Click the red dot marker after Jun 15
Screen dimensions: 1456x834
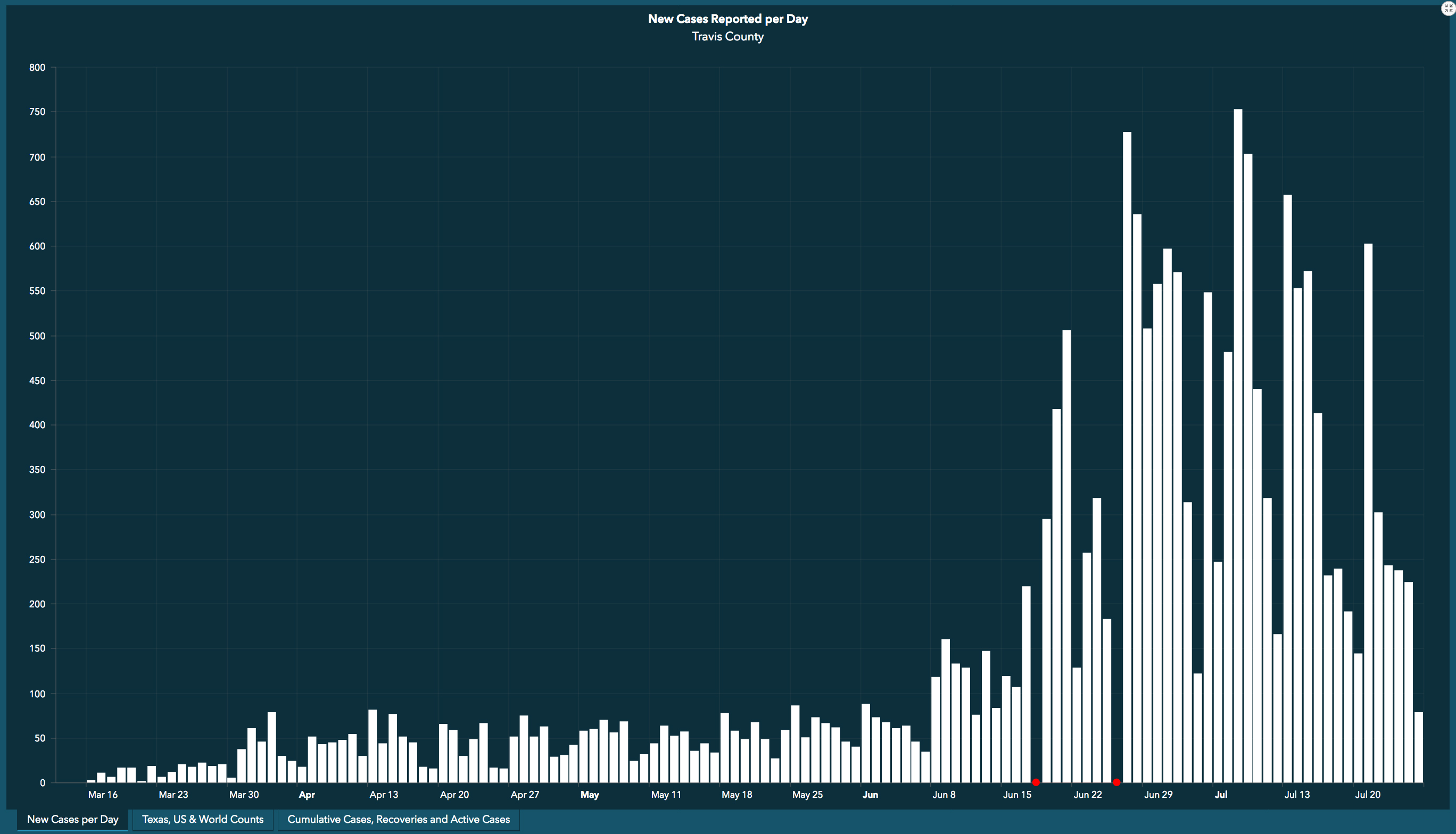[1036, 782]
